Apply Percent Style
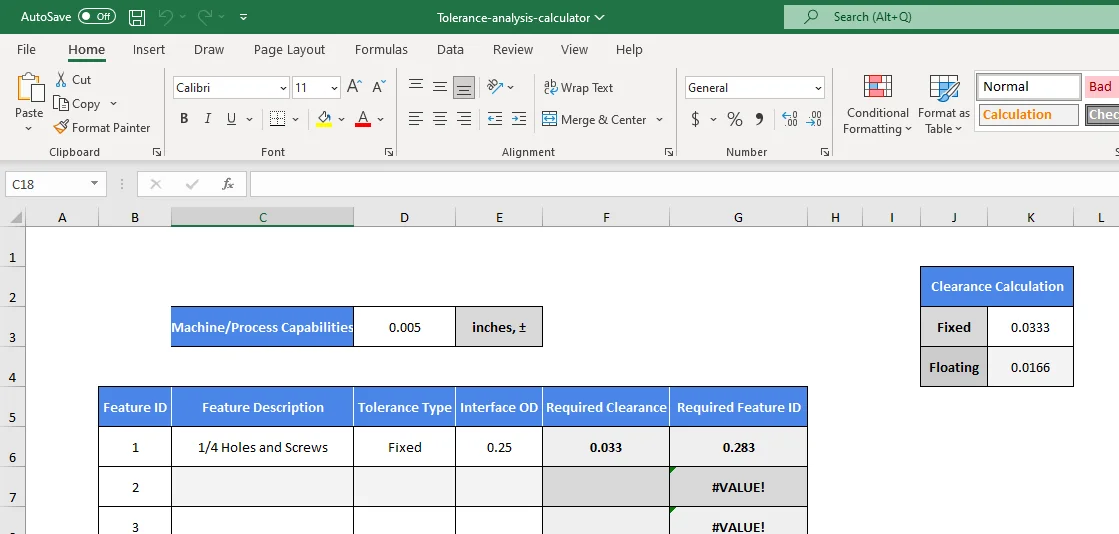 [734, 119]
